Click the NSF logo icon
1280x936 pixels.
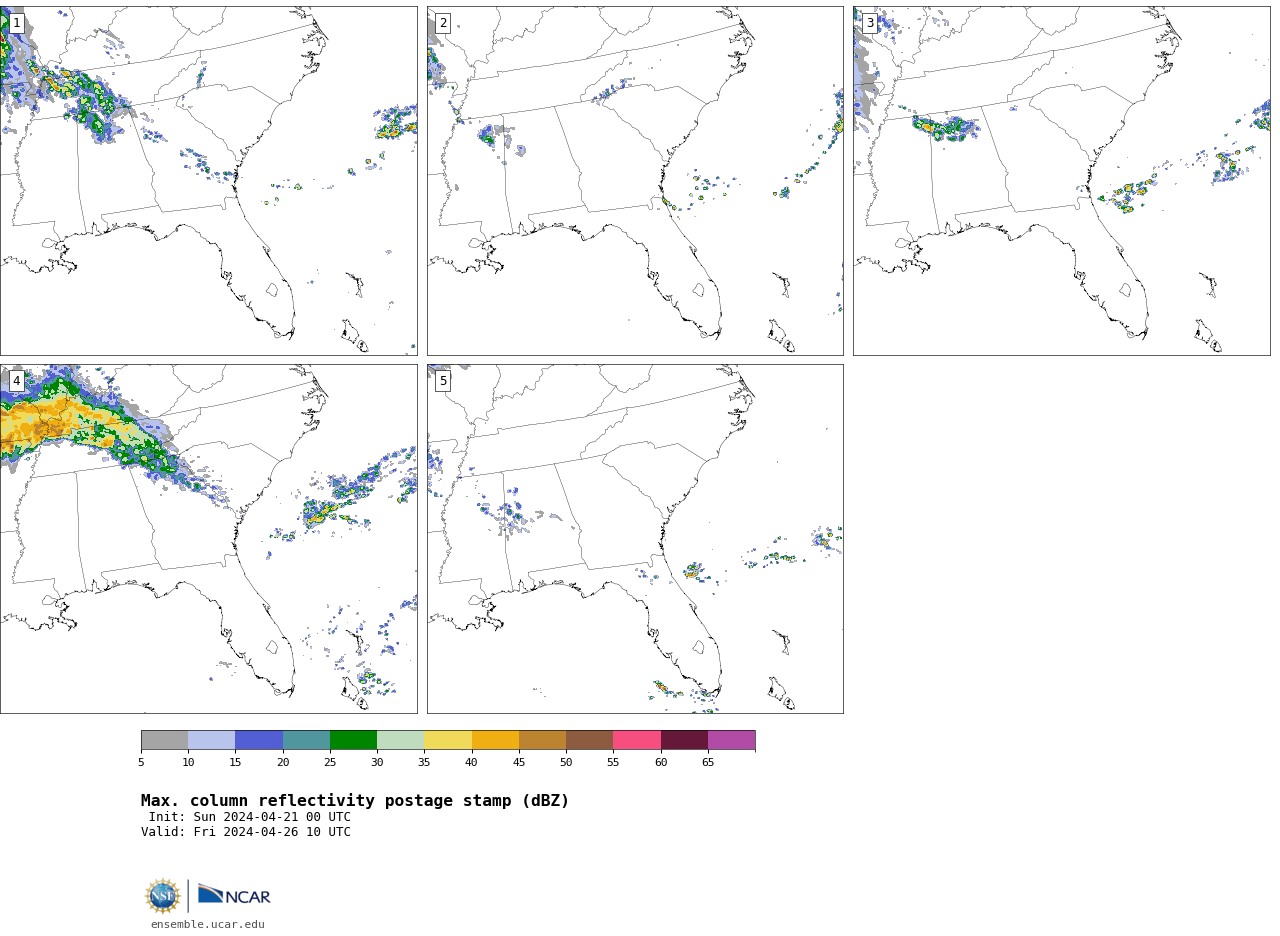[x=163, y=896]
